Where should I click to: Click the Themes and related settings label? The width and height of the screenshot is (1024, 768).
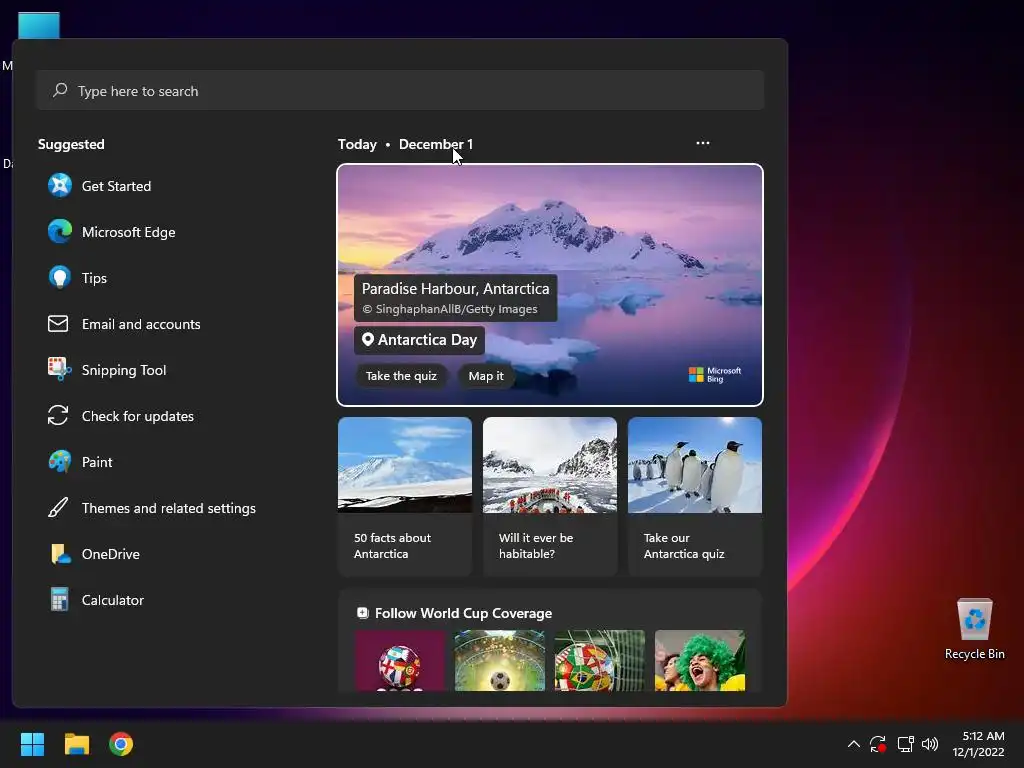(168, 508)
